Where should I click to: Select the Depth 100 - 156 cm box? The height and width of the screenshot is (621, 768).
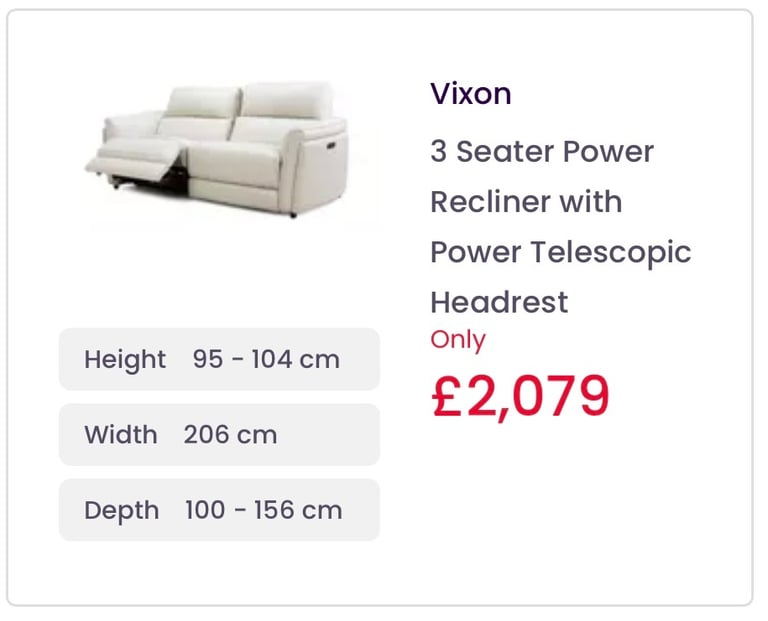coord(219,510)
